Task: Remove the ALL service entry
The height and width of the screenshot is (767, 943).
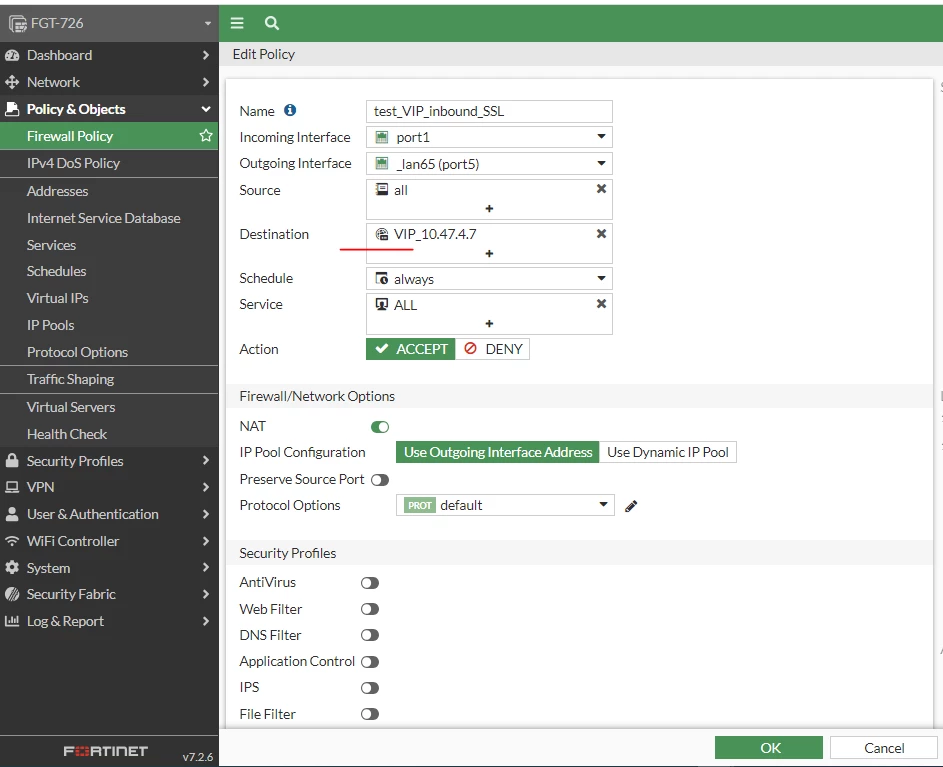Action: click(601, 304)
